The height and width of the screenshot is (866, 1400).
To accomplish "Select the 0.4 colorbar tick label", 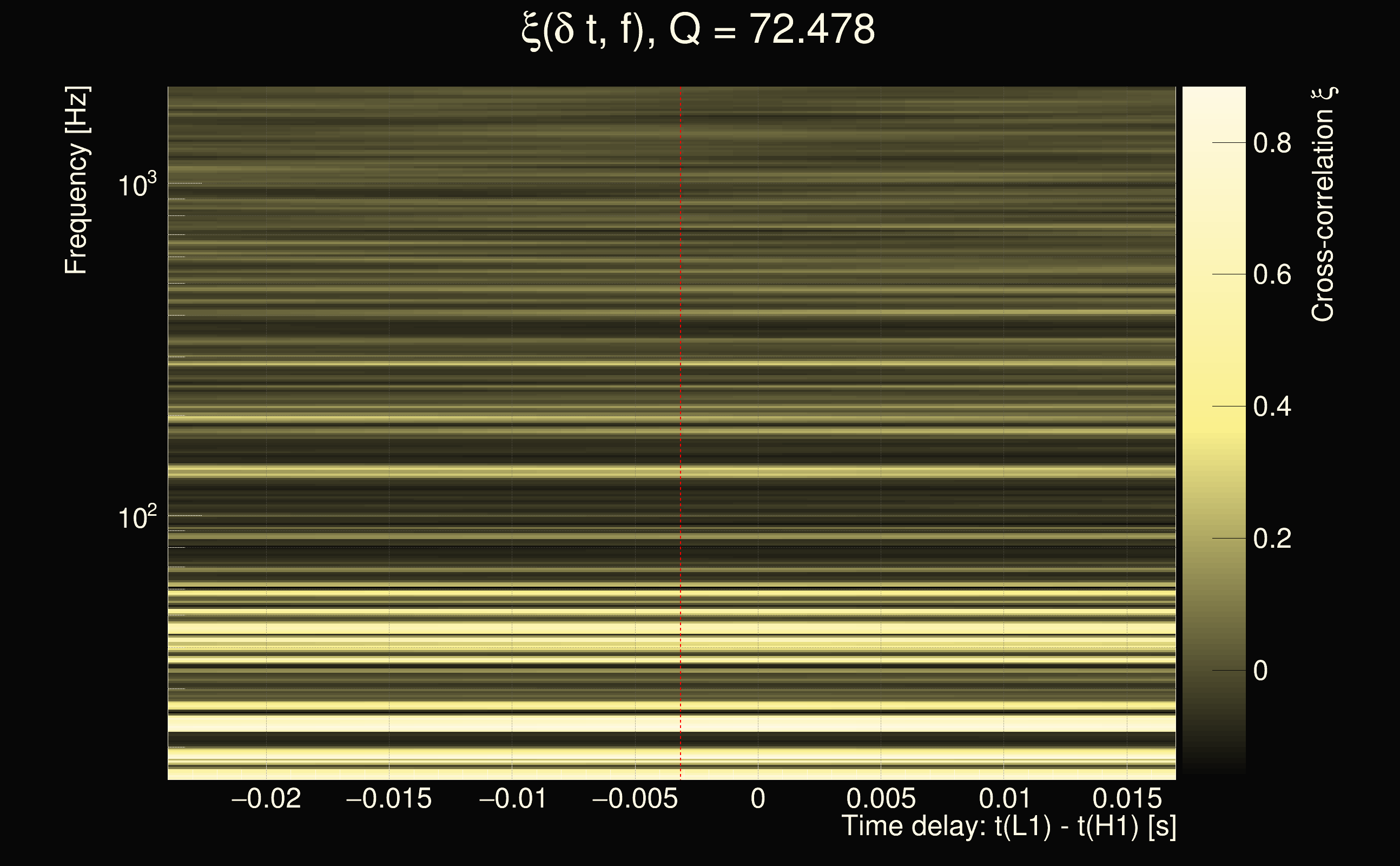I will click(1272, 406).
